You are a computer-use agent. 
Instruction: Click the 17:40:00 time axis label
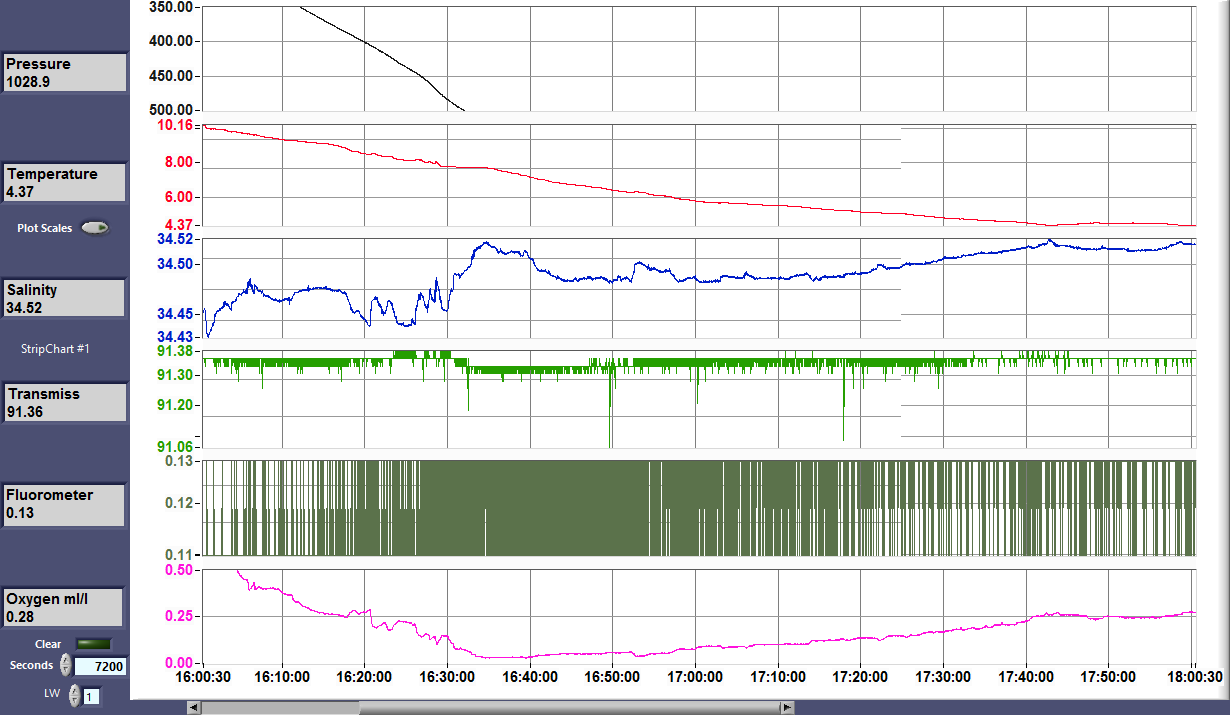coord(1026,677)
